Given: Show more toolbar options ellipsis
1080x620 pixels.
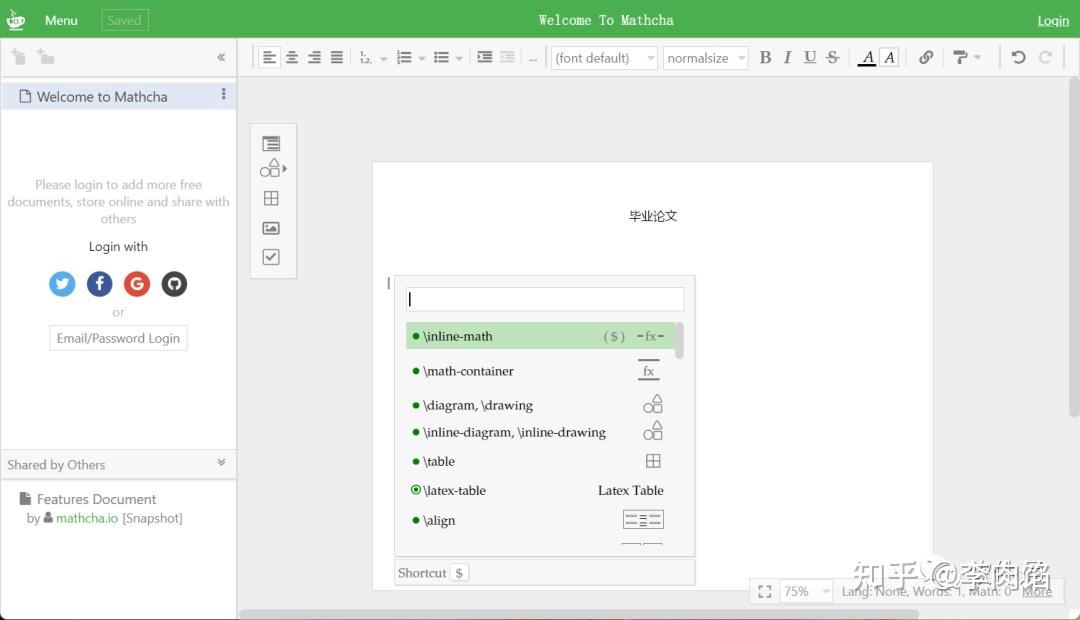Looking at the screenshot, I should (x=532, y=60).
